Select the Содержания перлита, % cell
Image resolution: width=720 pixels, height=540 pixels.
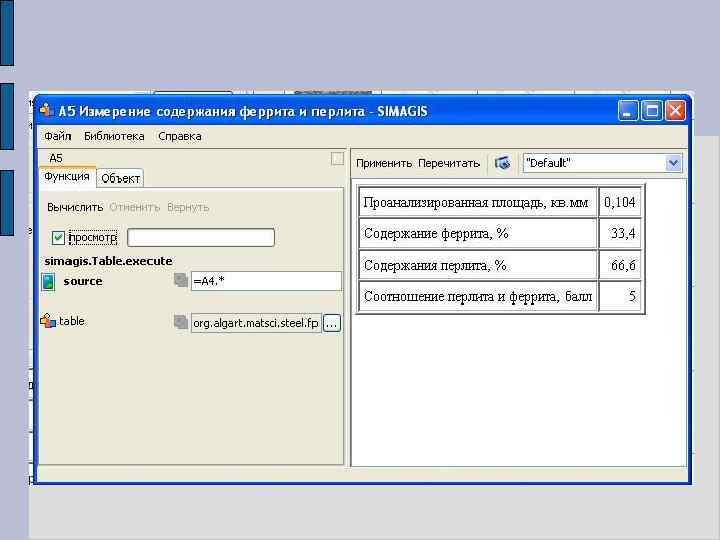(478, 265)
